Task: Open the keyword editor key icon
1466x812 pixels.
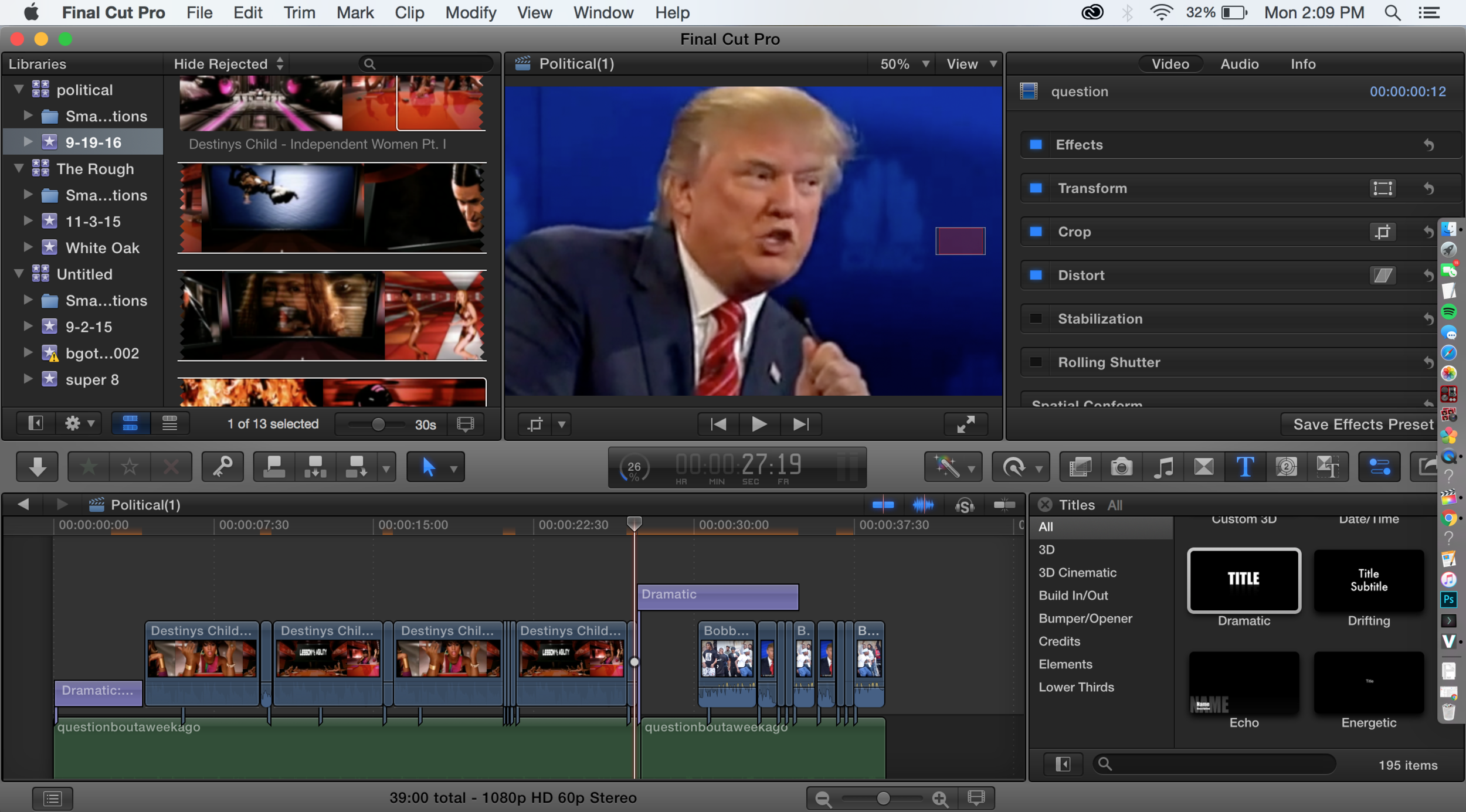Action: pos(223,467)
